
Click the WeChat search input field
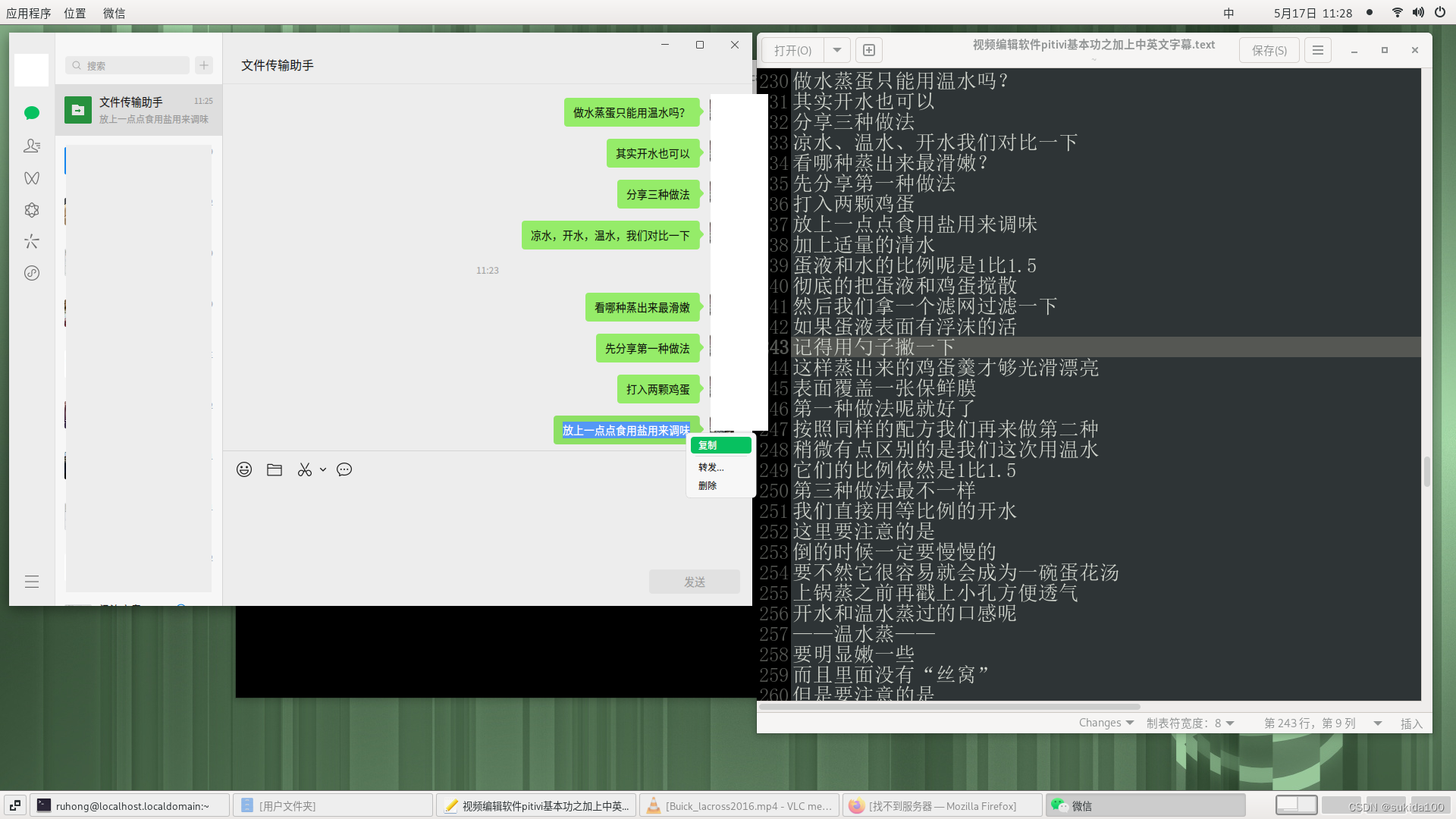(x=129, y=65)
